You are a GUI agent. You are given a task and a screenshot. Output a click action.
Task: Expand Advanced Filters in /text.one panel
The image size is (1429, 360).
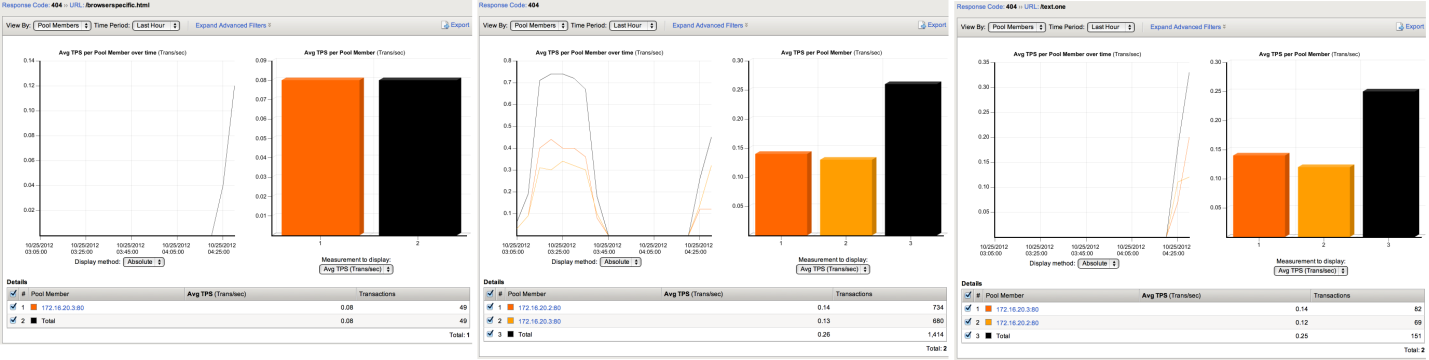(x=1187, y=27)
